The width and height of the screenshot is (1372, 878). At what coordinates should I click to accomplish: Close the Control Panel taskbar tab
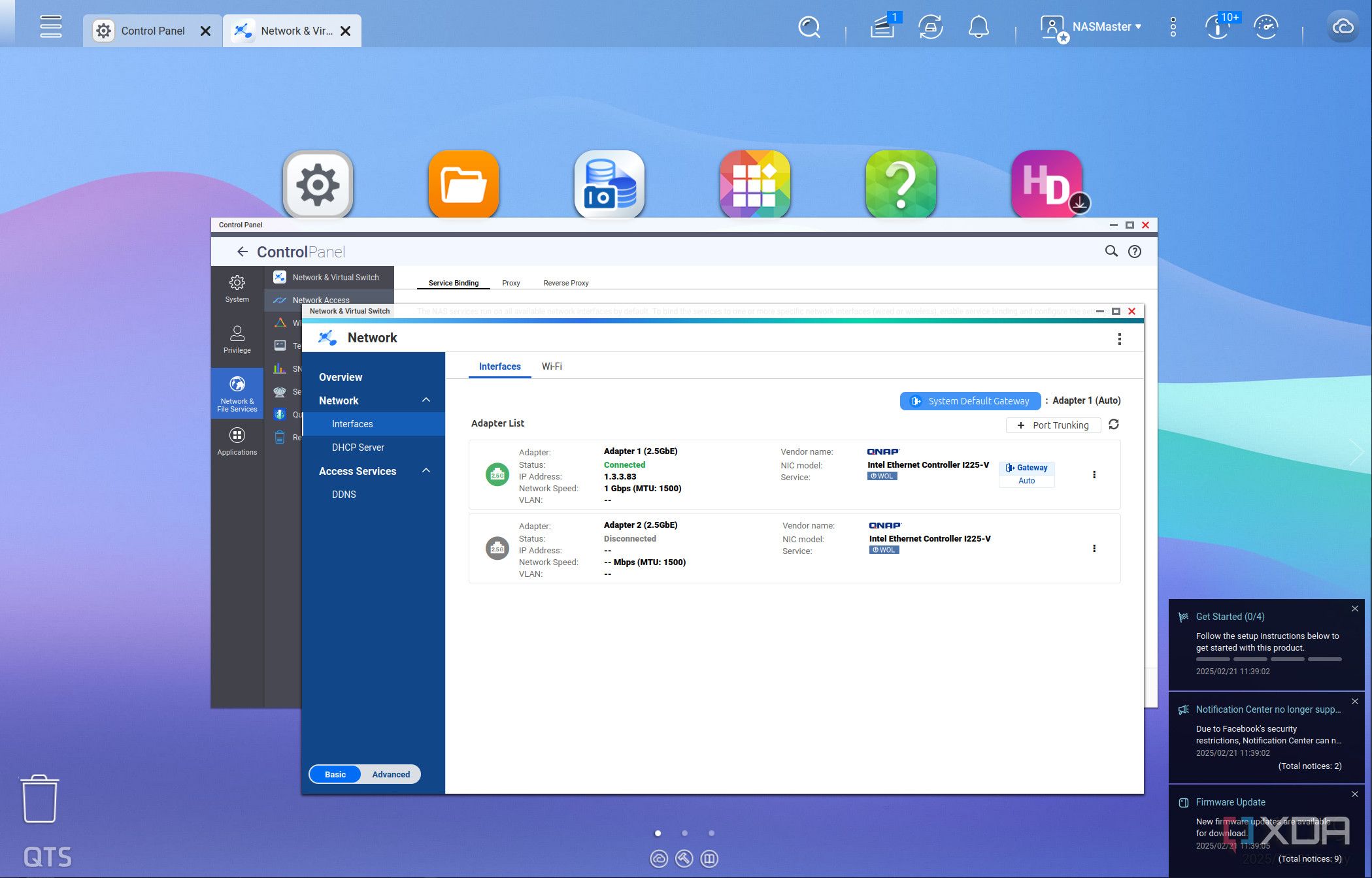205,31
